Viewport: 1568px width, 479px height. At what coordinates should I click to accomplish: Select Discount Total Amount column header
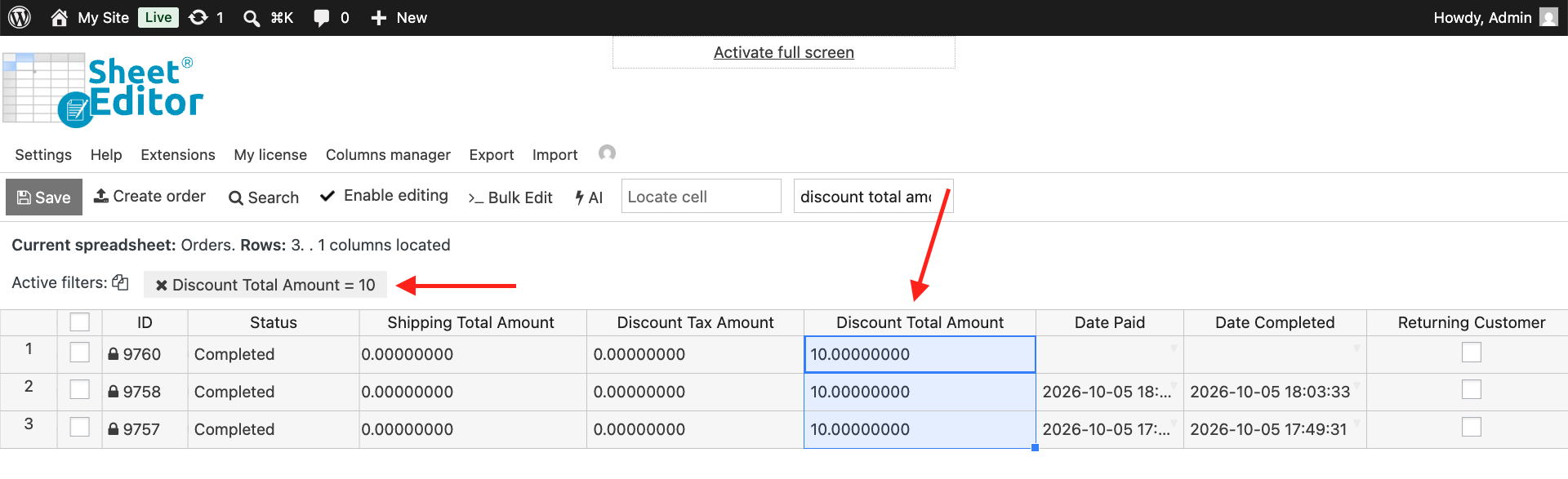tap(920, 322)
